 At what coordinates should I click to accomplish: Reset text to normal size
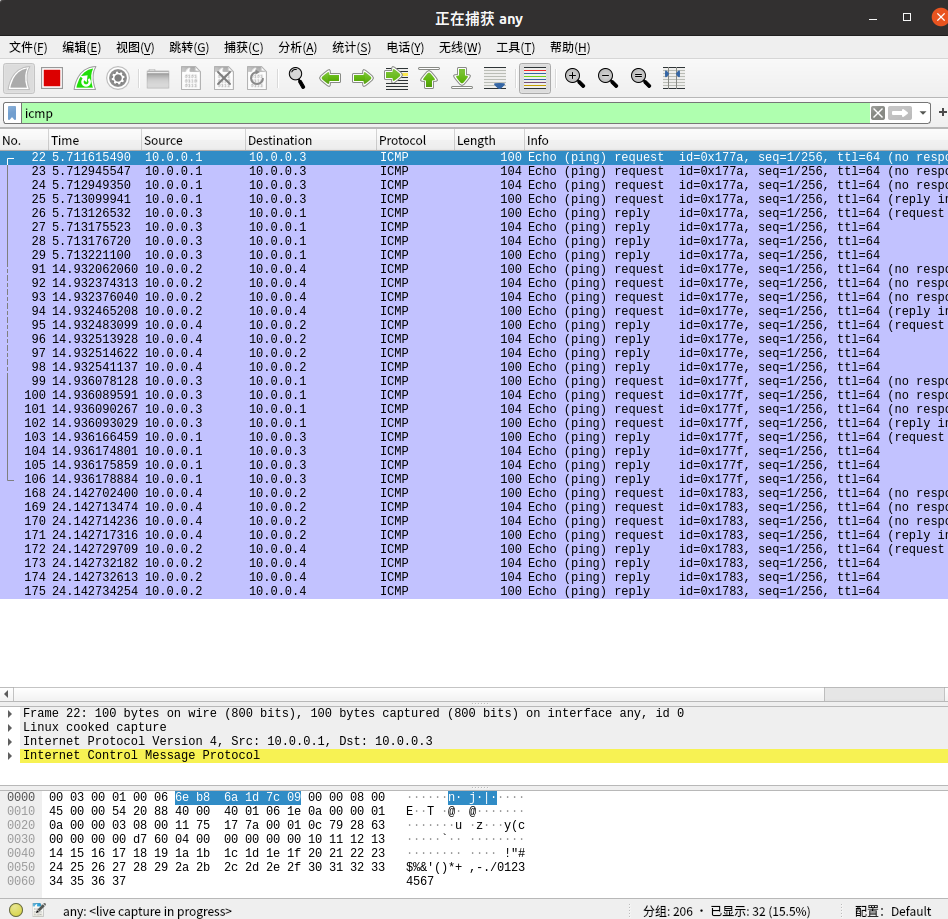(x=640, y=79)
